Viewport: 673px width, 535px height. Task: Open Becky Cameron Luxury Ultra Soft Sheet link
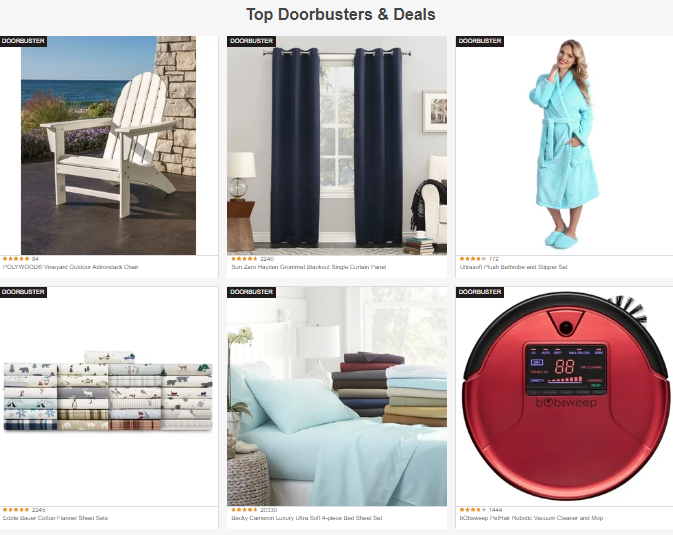coord(306,518)
